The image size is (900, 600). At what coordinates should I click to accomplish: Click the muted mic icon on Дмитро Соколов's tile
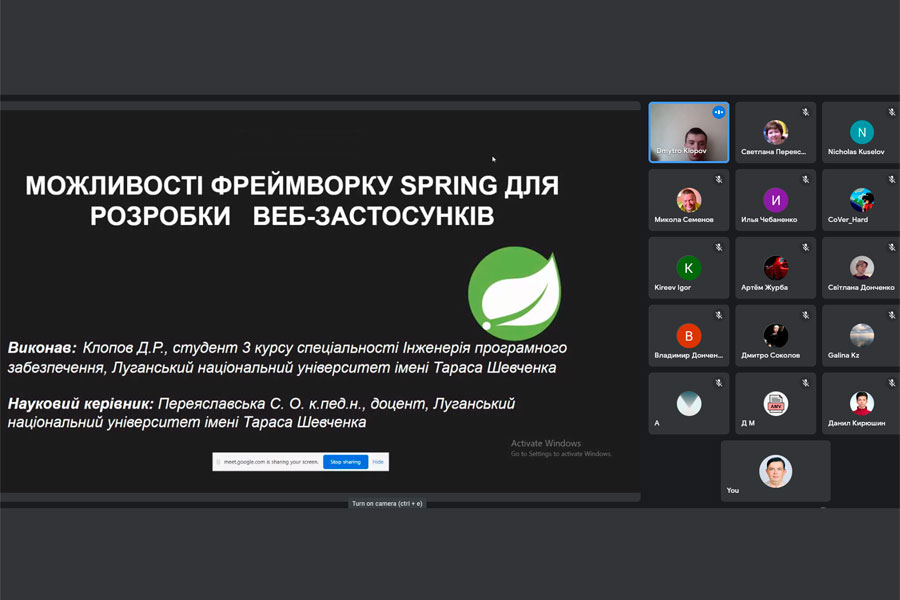pyautogui.click(x=806, y=315)
